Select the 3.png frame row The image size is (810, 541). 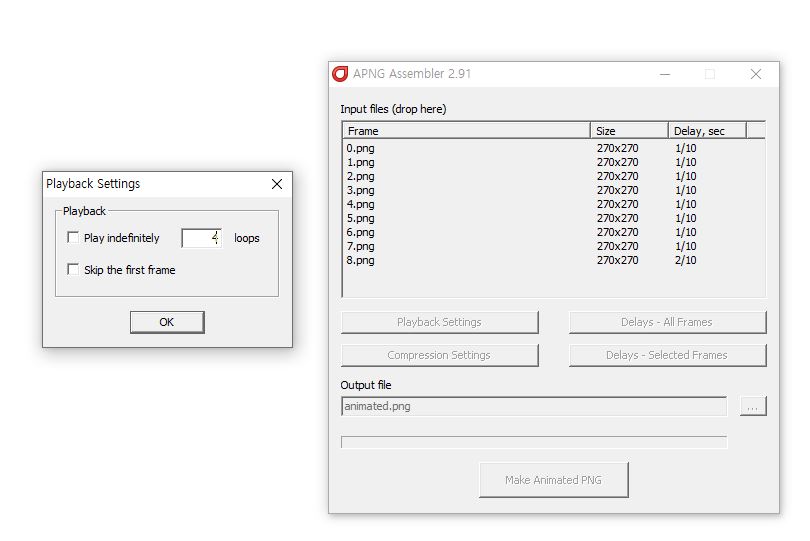pos(554,190)
